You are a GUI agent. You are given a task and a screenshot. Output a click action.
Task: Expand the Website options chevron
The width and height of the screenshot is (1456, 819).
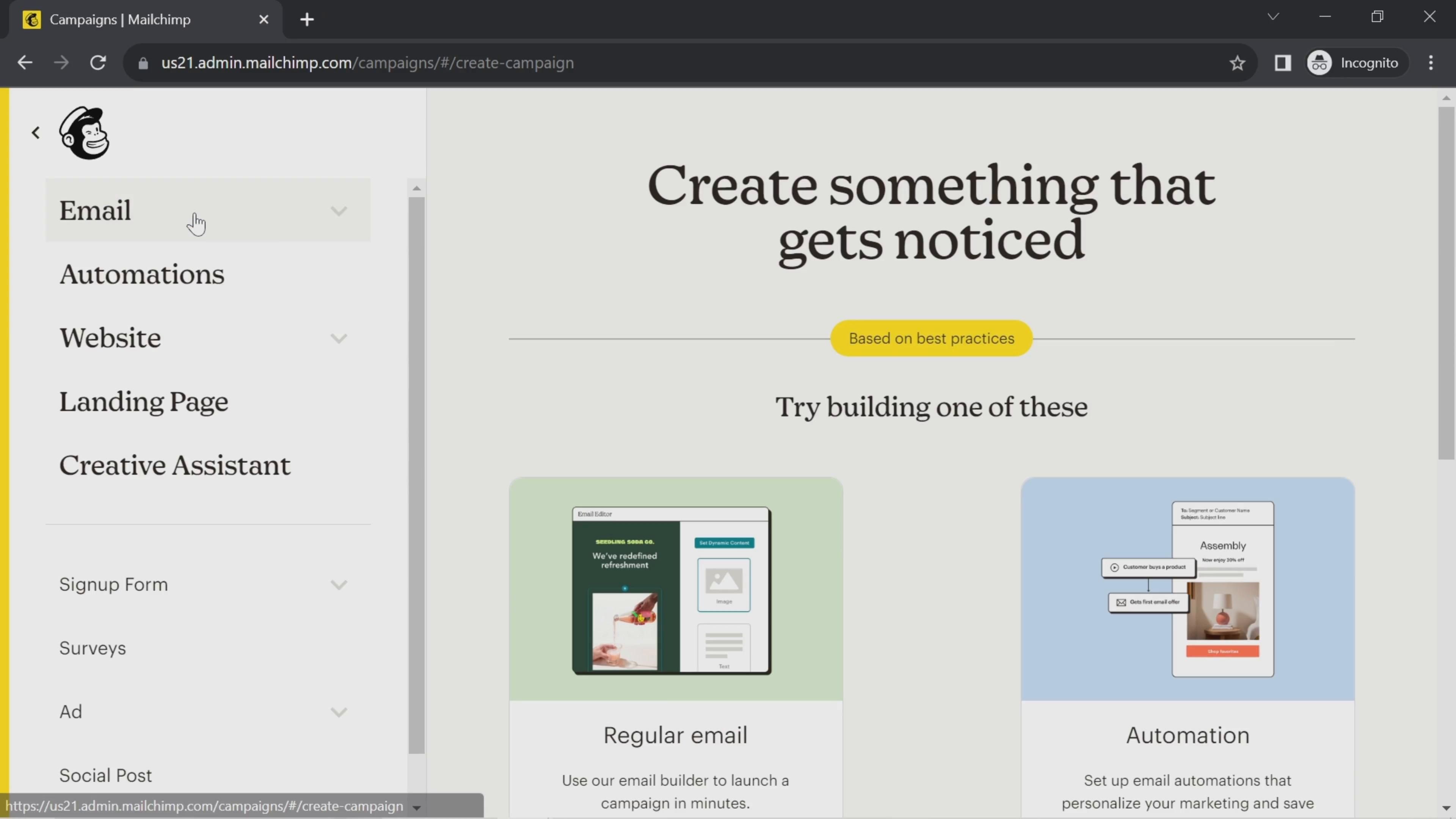pyautogui.click(x=339, y=339)
